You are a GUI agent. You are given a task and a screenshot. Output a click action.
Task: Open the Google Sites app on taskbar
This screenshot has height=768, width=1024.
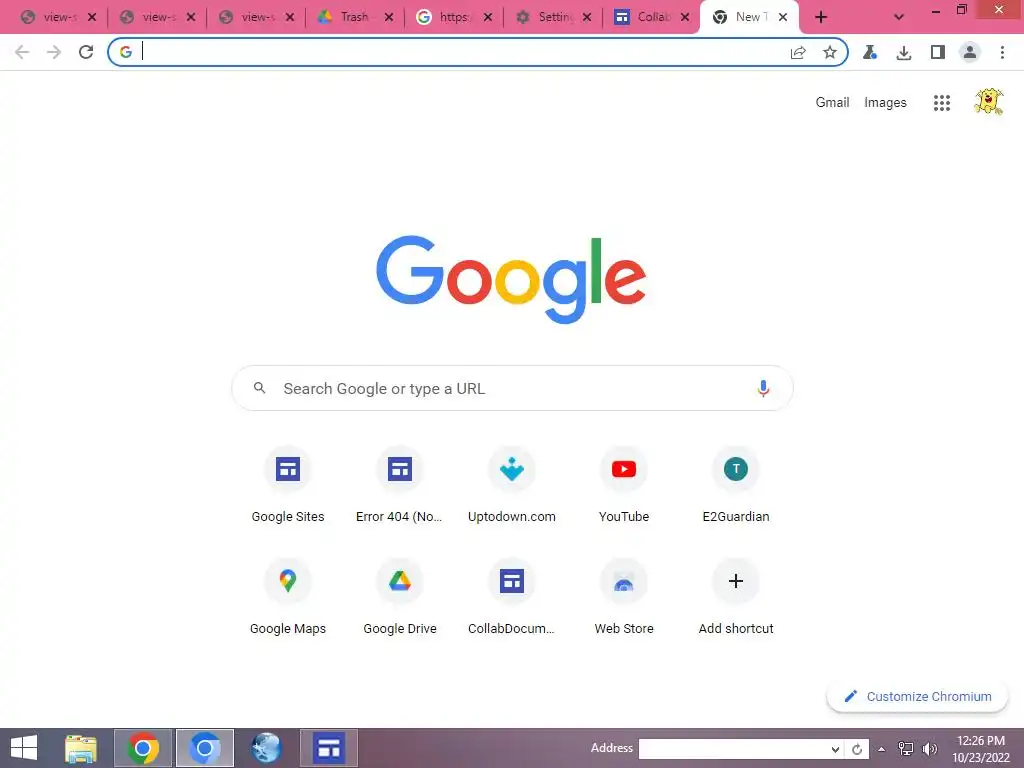[x=329, y=748]
